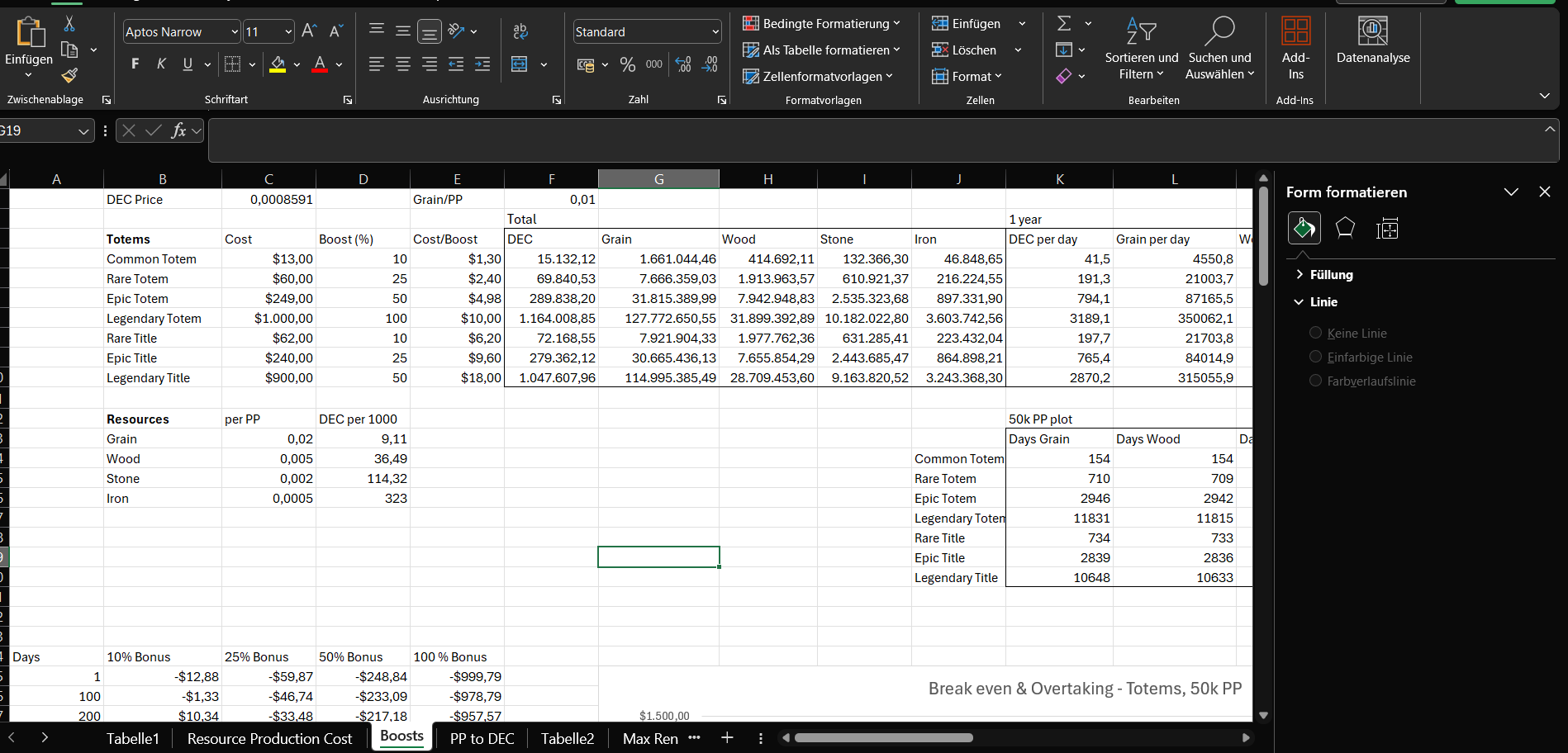Click the merge and center icon
1568x753 pixels.
pos(520,64)
